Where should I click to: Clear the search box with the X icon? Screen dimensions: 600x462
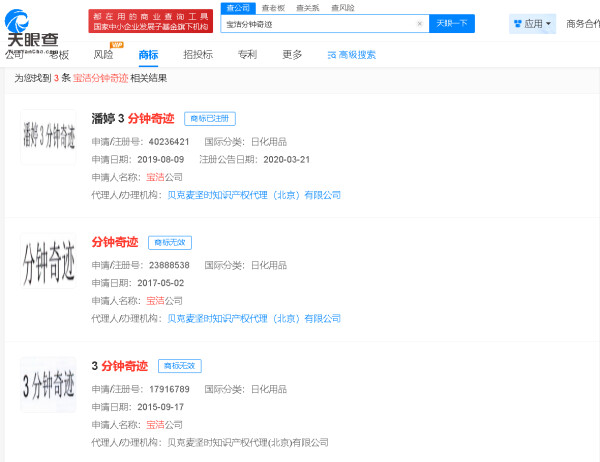click(419, 24)
